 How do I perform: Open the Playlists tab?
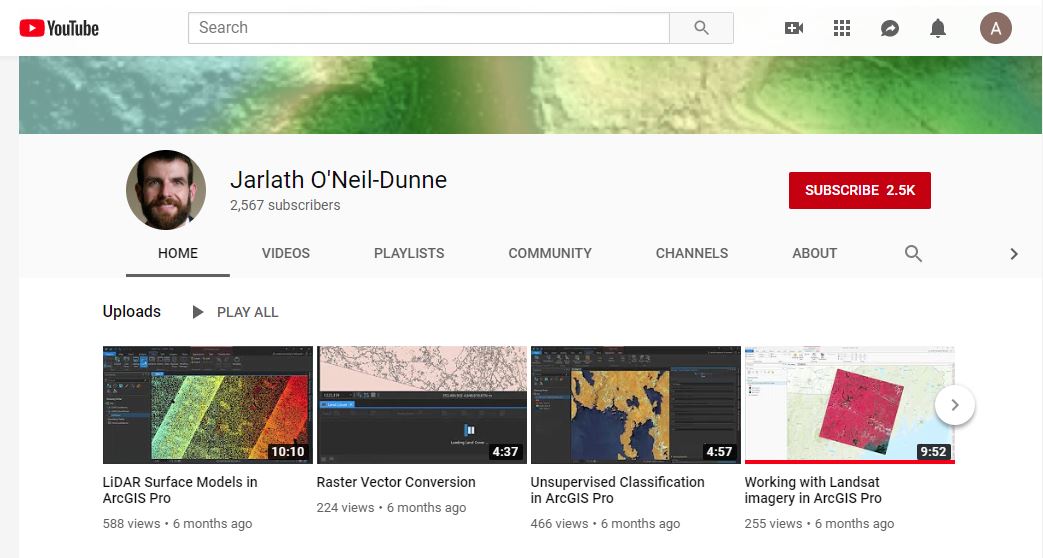click(x=409, y=253)
